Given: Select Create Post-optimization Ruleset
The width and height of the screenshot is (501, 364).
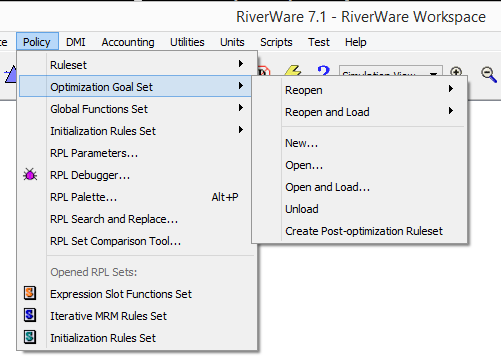Looking at the screenshot, I should tap(359, 231).
